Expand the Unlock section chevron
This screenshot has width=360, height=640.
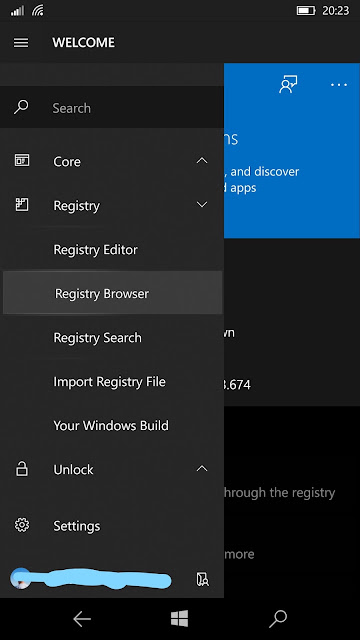tap(202, 469)
